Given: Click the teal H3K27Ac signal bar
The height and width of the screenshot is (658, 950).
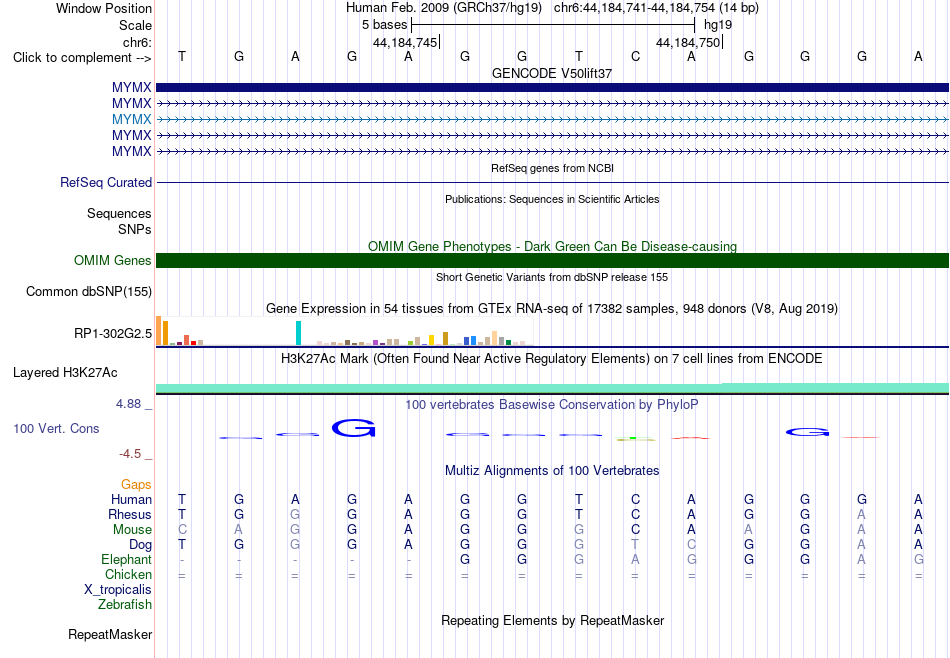Looking at the screenshot, I should pos(552,388).
